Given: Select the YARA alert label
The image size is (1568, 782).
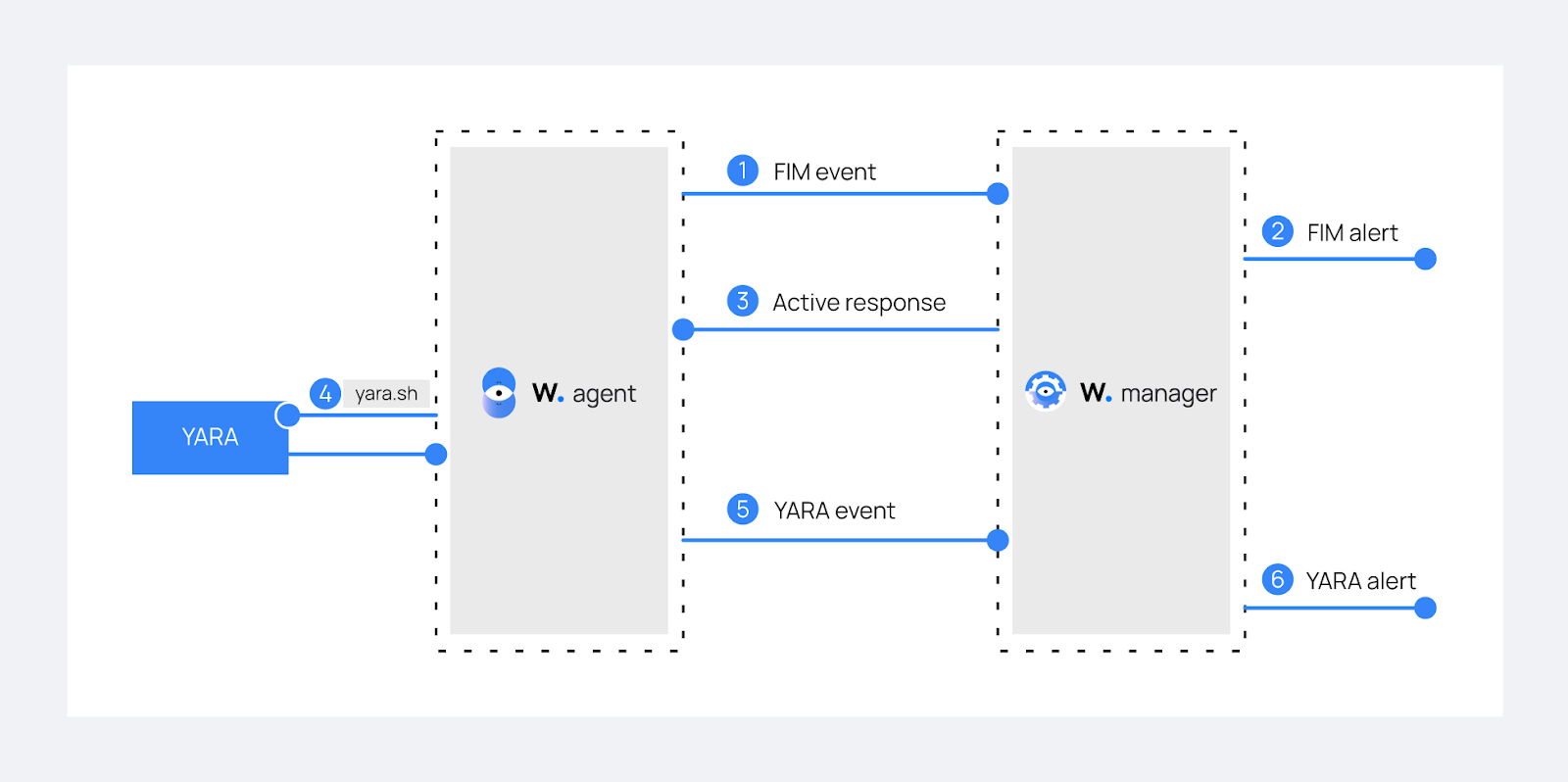Looking at the screenshot, I should tap(1360, 581).
